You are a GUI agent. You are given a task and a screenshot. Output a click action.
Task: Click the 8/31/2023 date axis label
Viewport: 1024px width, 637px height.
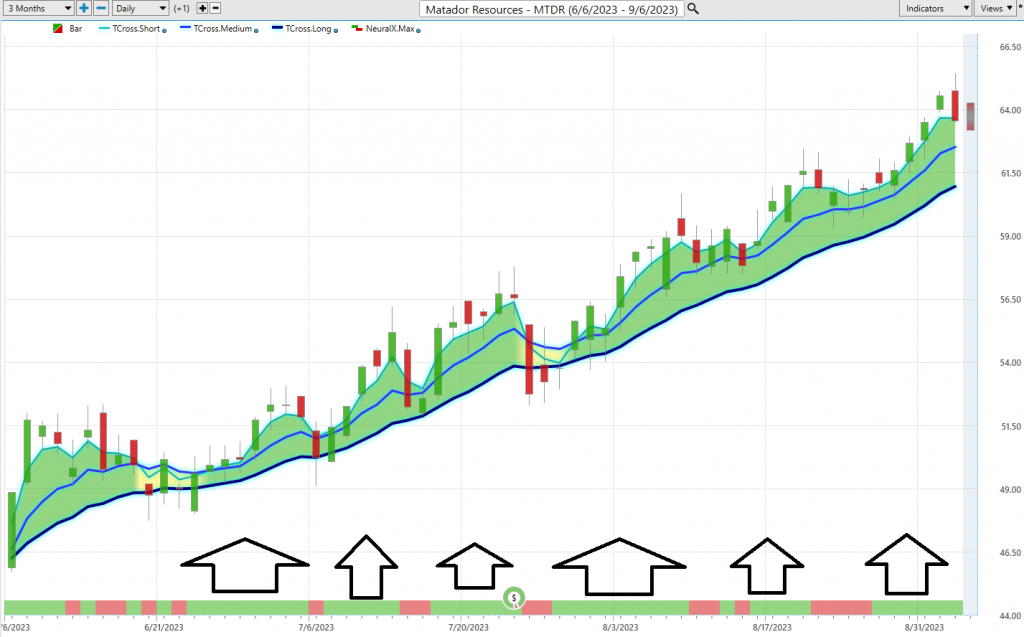pos(923,627)
